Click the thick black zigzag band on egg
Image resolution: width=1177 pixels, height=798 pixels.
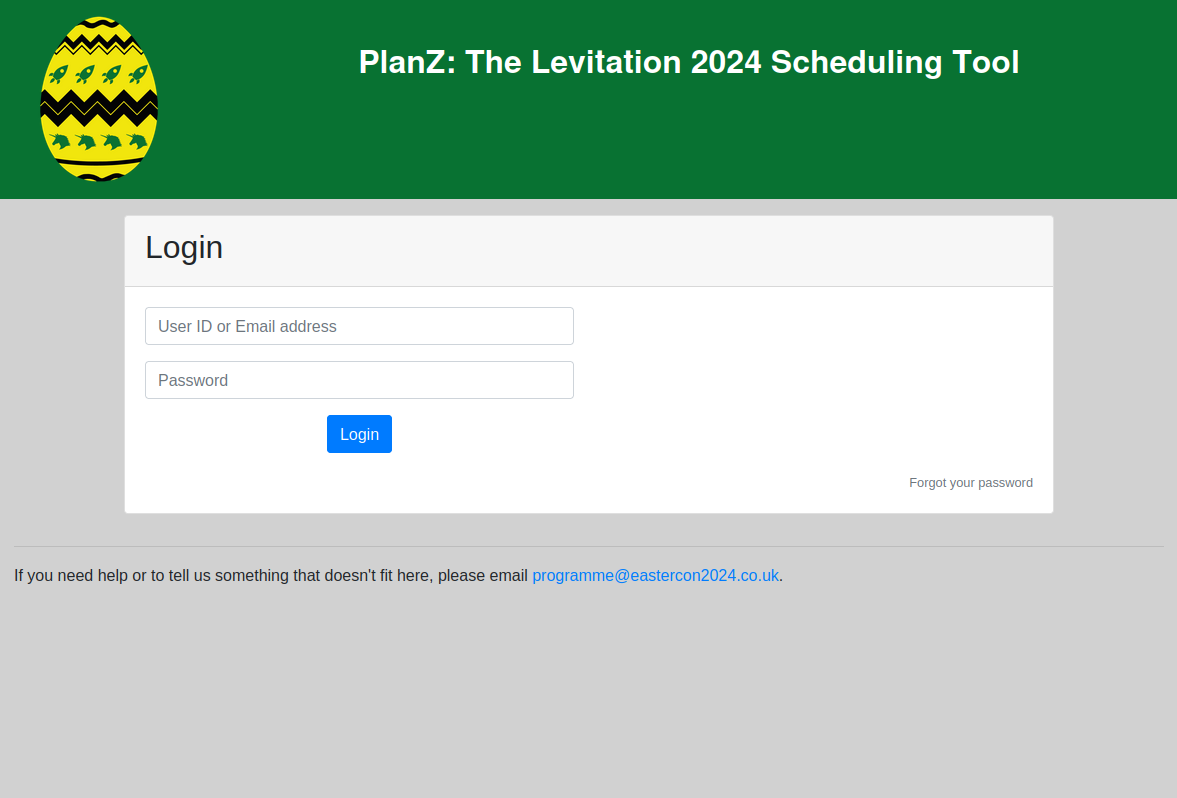coord(99,110)
